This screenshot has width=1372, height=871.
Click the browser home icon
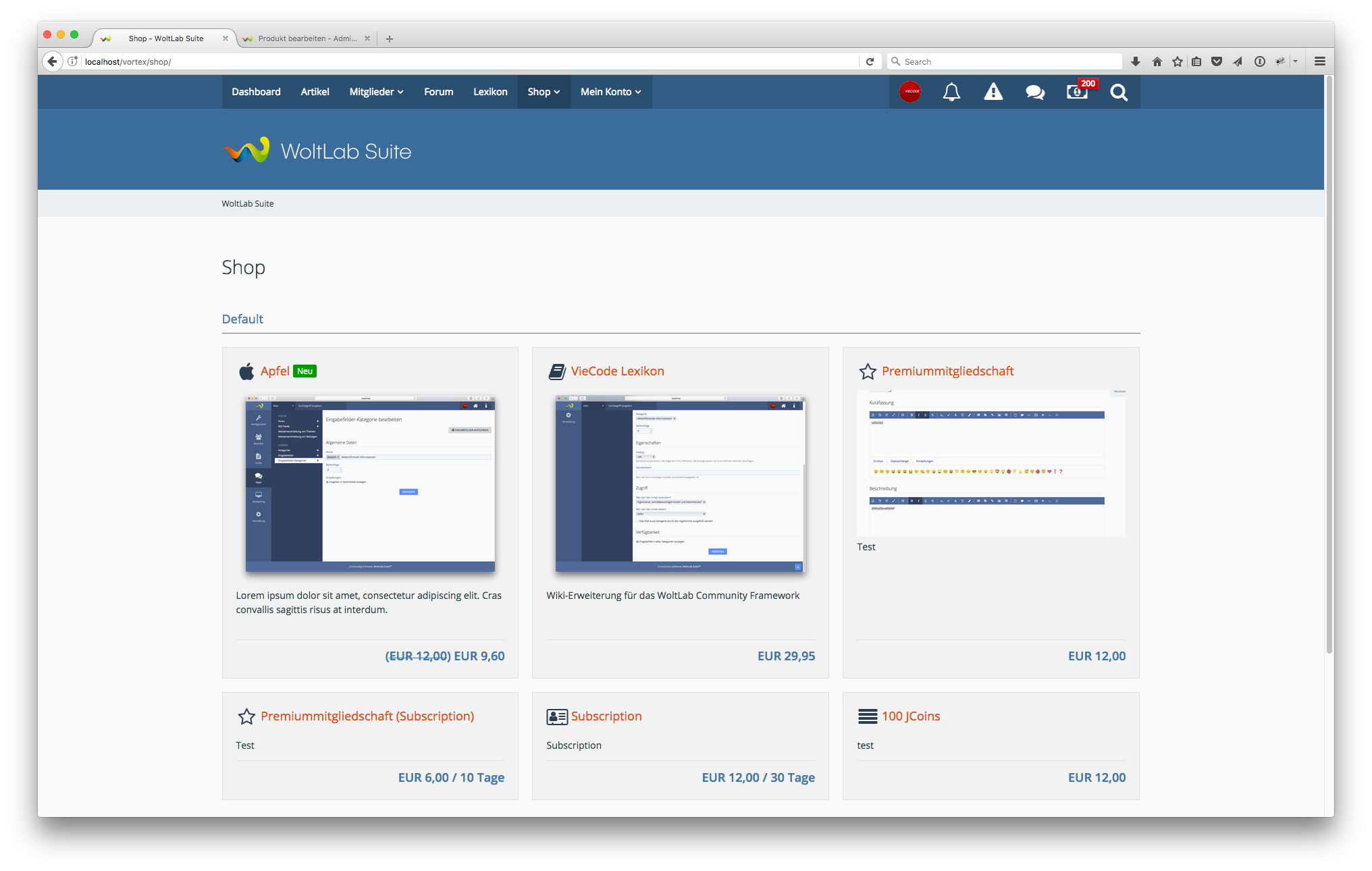[1157, 61]
